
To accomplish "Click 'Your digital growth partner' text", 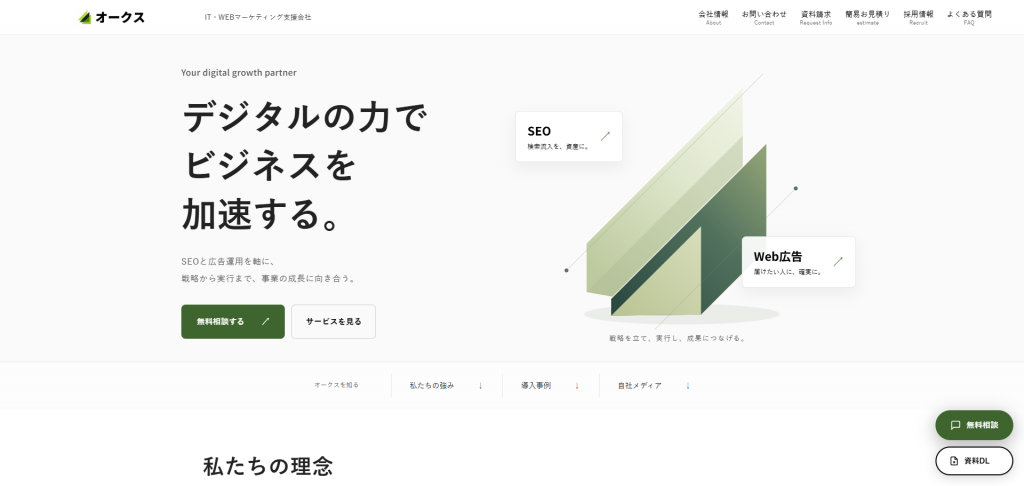I will point(239,73).
